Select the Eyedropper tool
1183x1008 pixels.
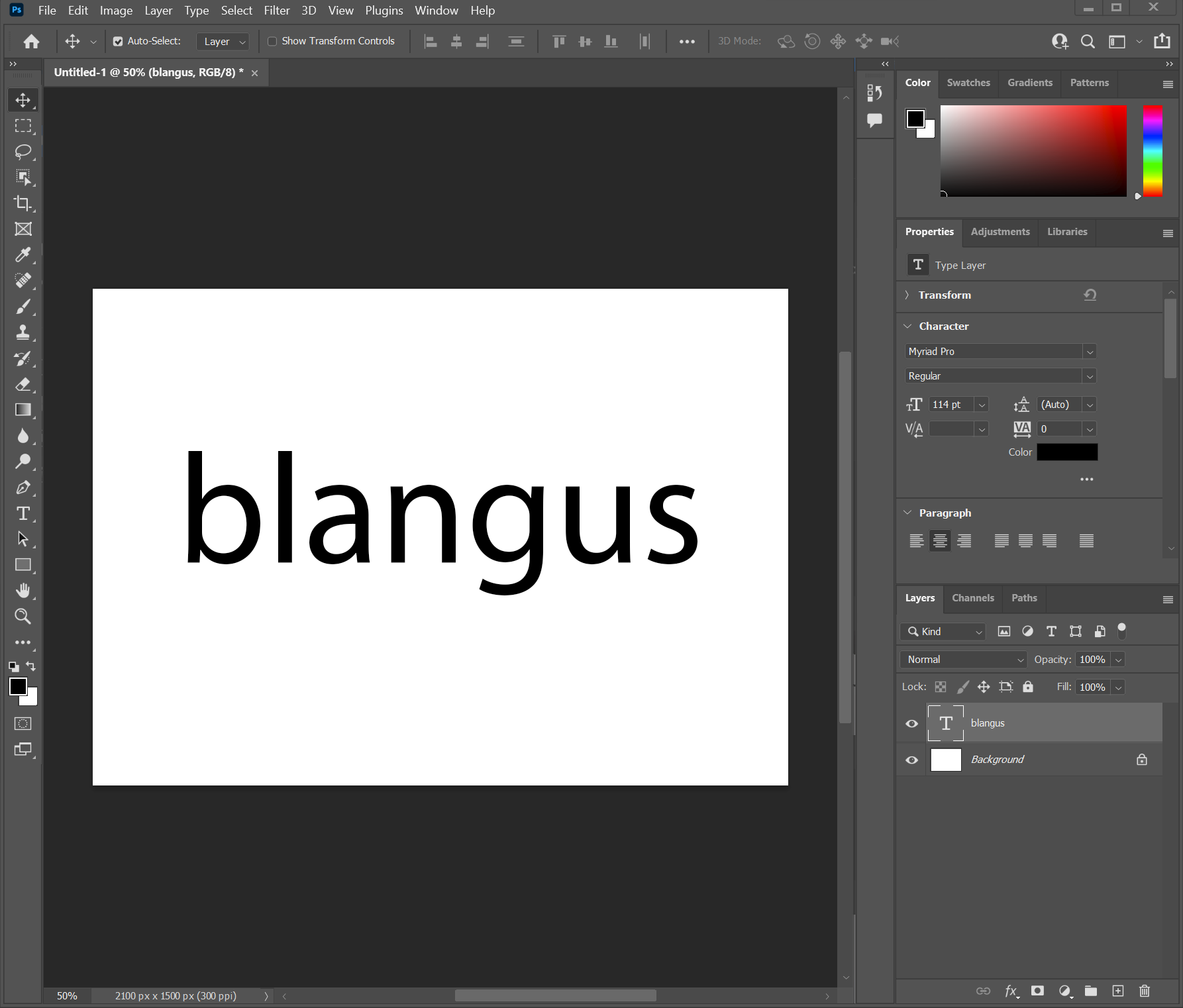point(23,255)
